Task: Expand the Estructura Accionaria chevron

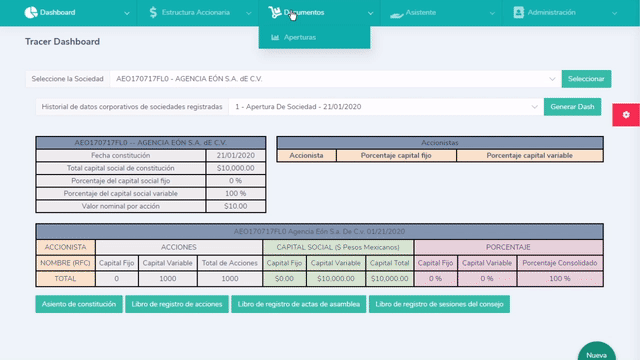Action: [249, 13]
